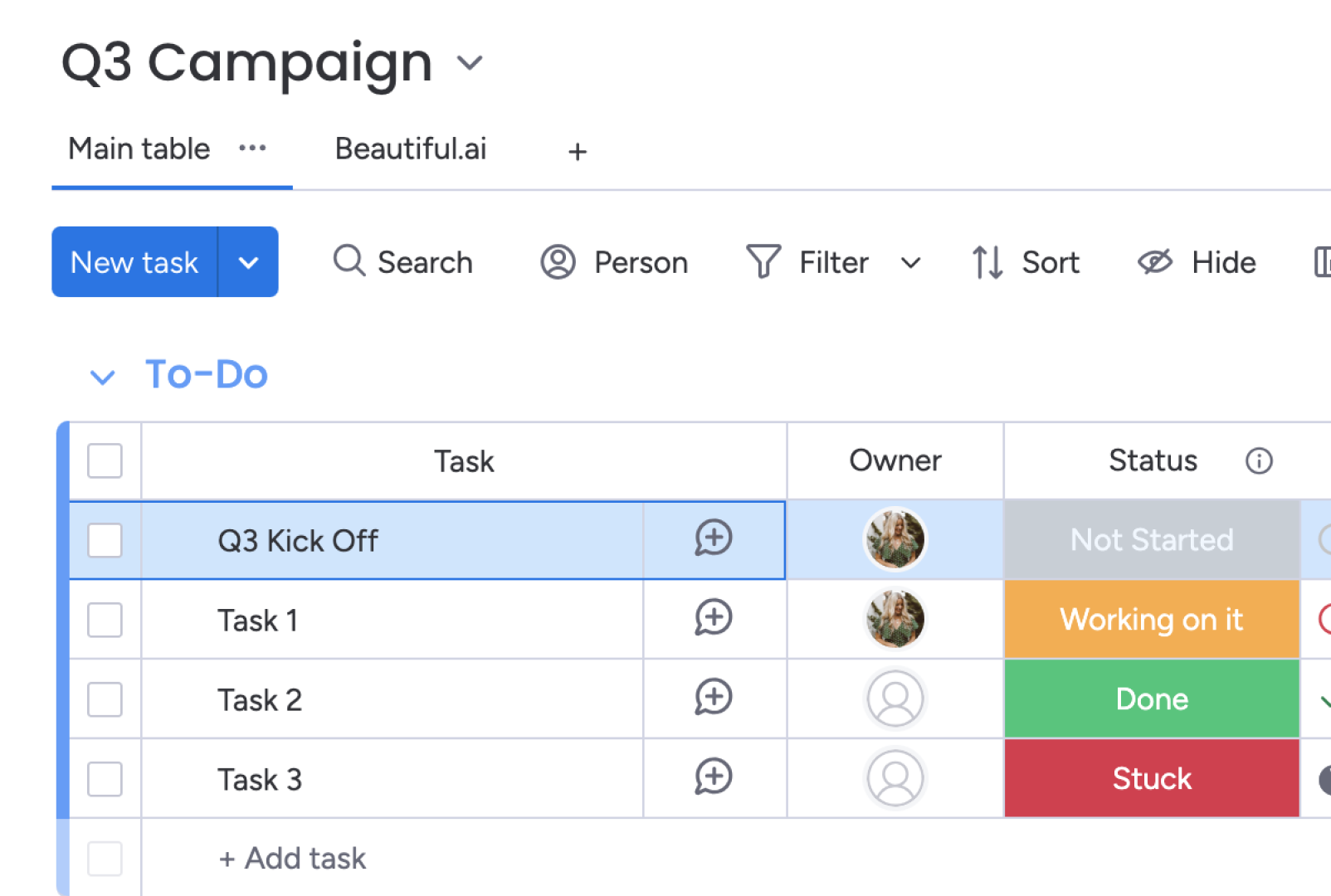This screenshot has width=1331, height=896.
Task: Click the Hide button label
Action: (x=1224, y=262)
